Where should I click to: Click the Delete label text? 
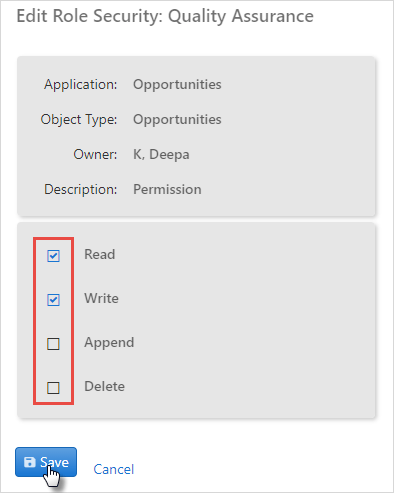(105, 386)
